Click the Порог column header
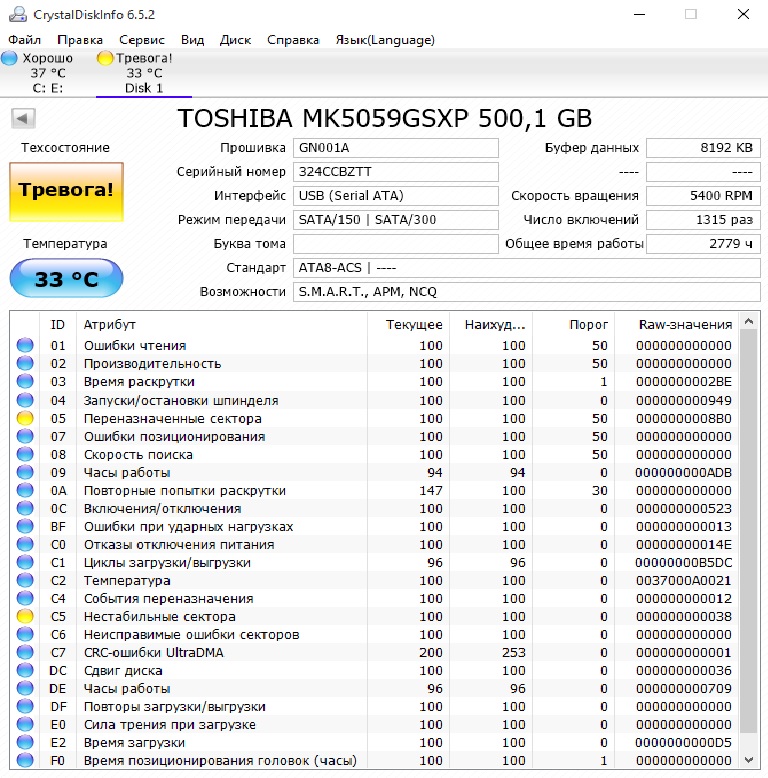Image resolution: width=768 pixels, height=778 pixels. (574, 324)
